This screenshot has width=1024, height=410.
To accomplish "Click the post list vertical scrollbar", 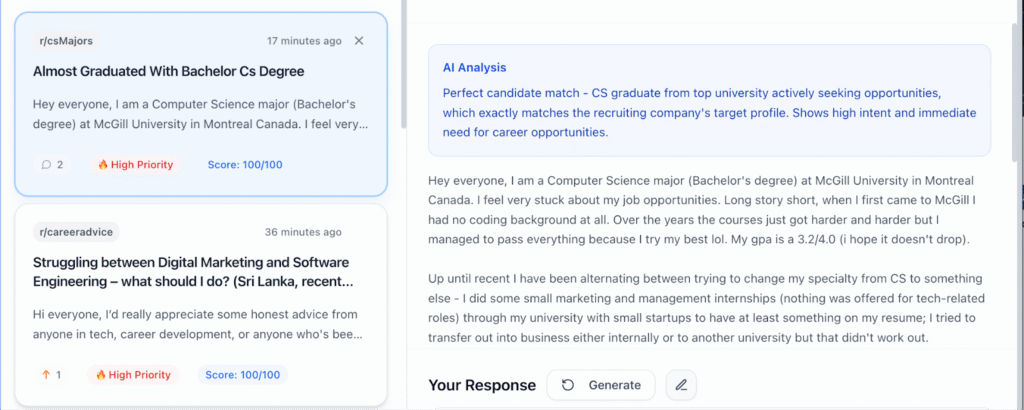I will (x=404, y=64).
